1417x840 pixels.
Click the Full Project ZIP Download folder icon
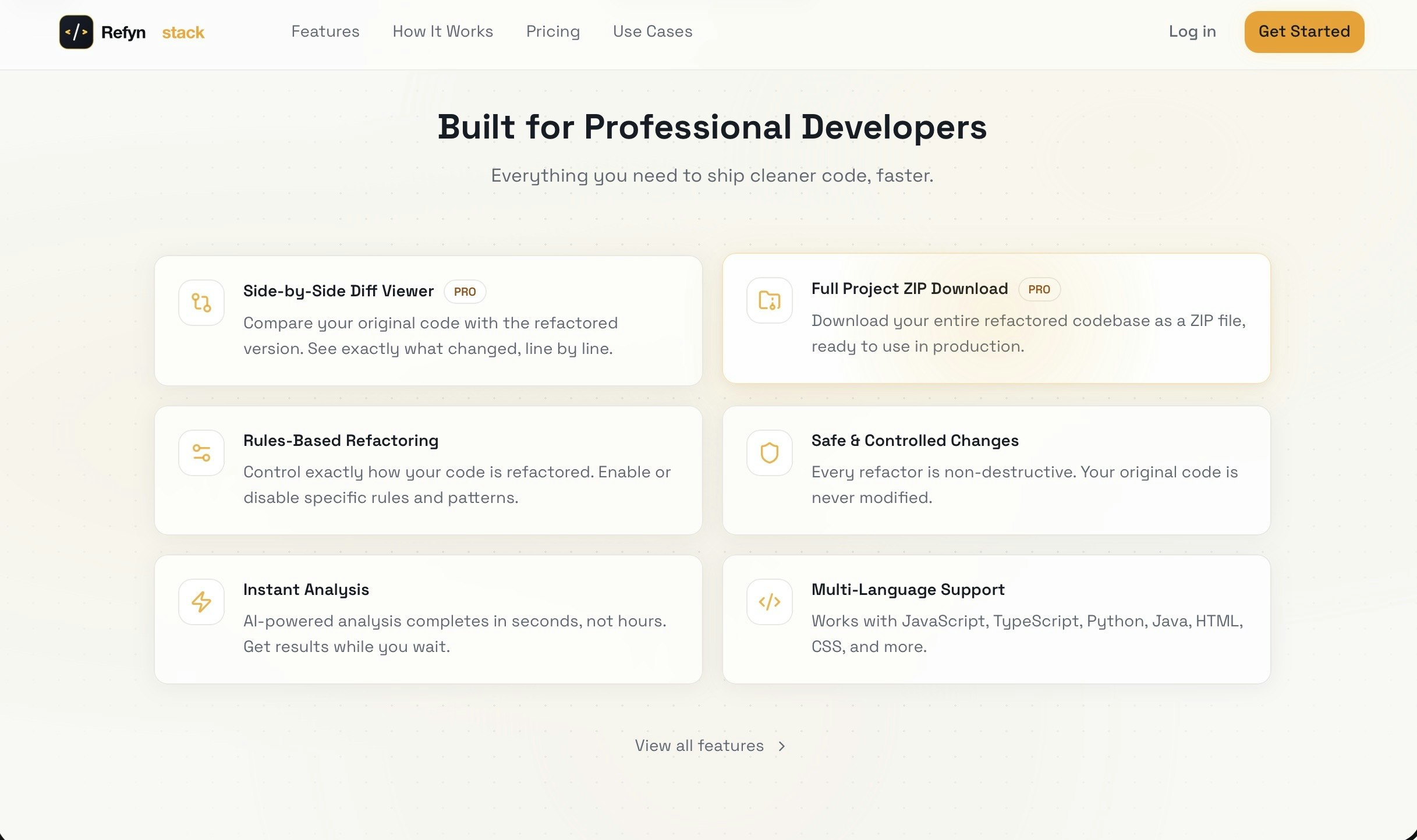[769, 301]
